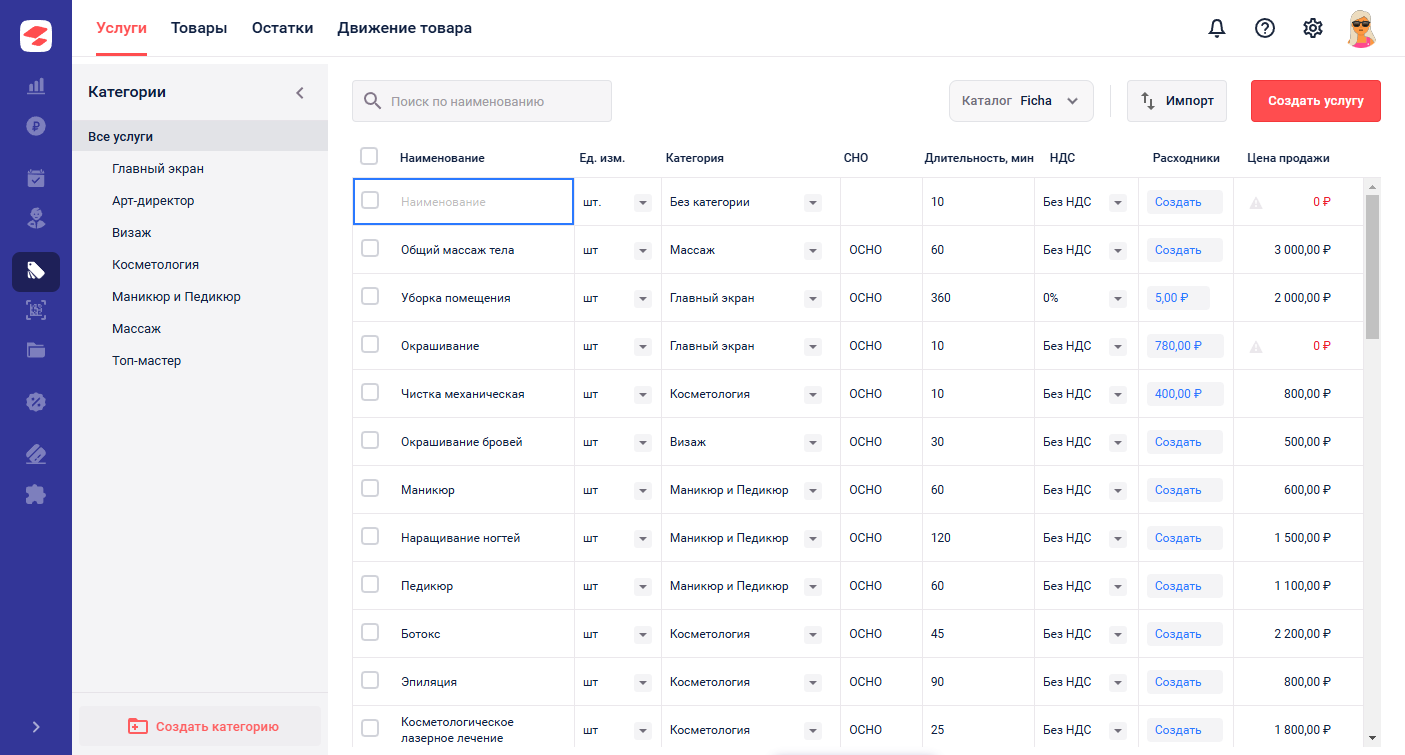
Task: Collapse the Категории panel with chevron
Action: tap(299, 92)
